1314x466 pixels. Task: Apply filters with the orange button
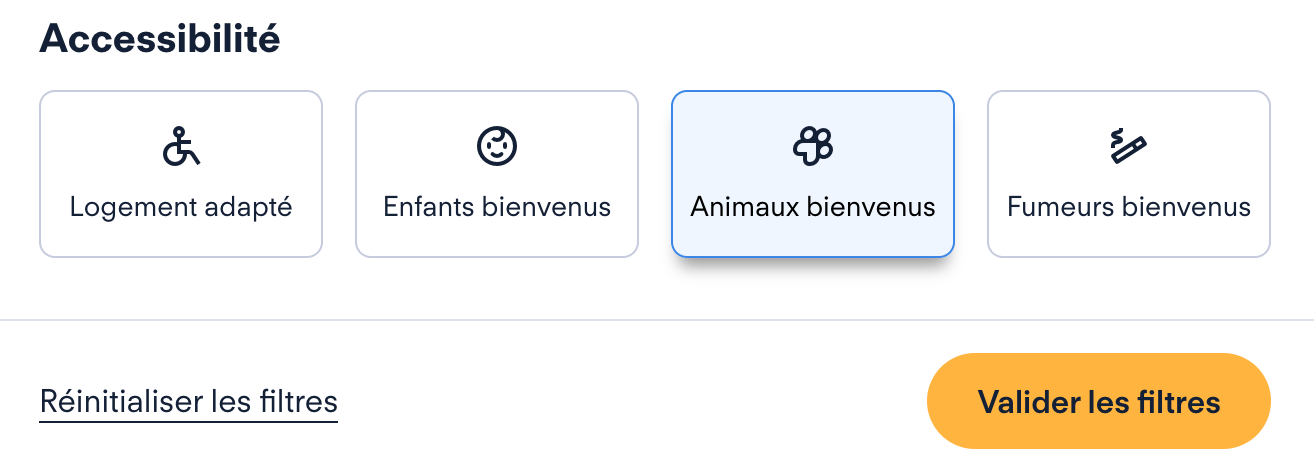pos(1099,401)
